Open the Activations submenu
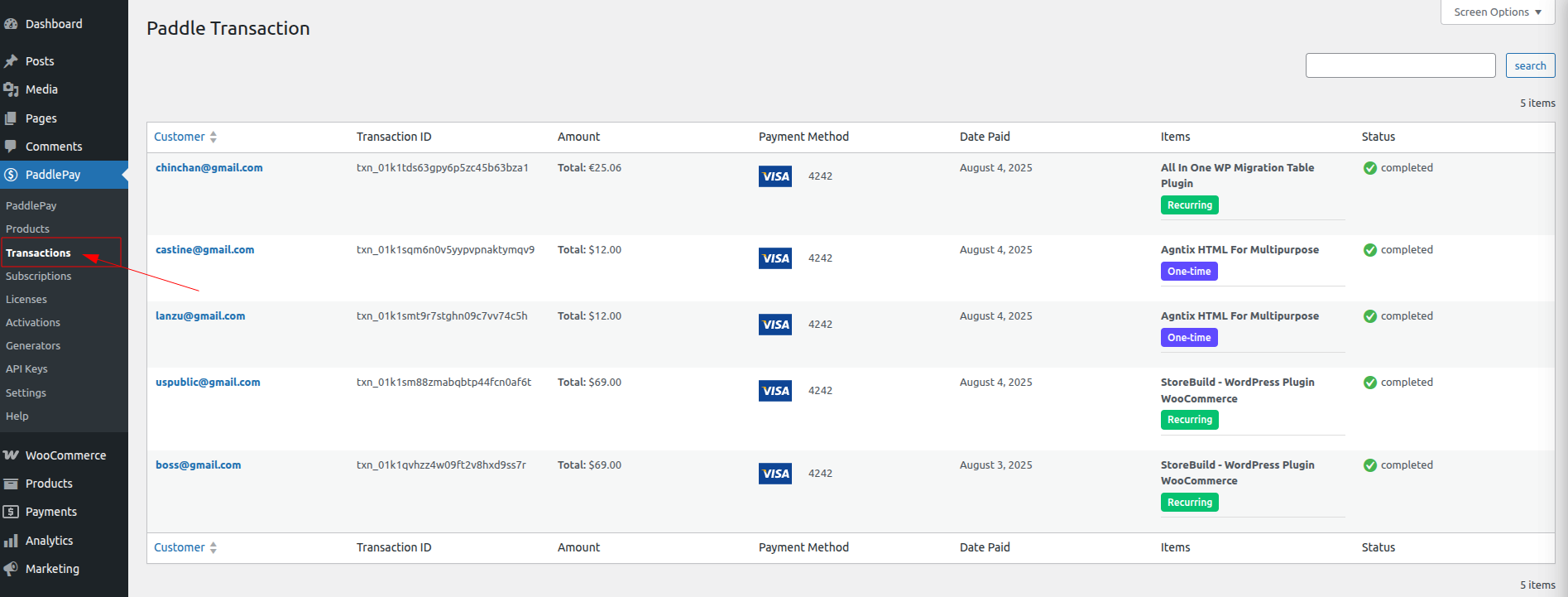This screenshot has height=597, width=1568. [33, 322]
